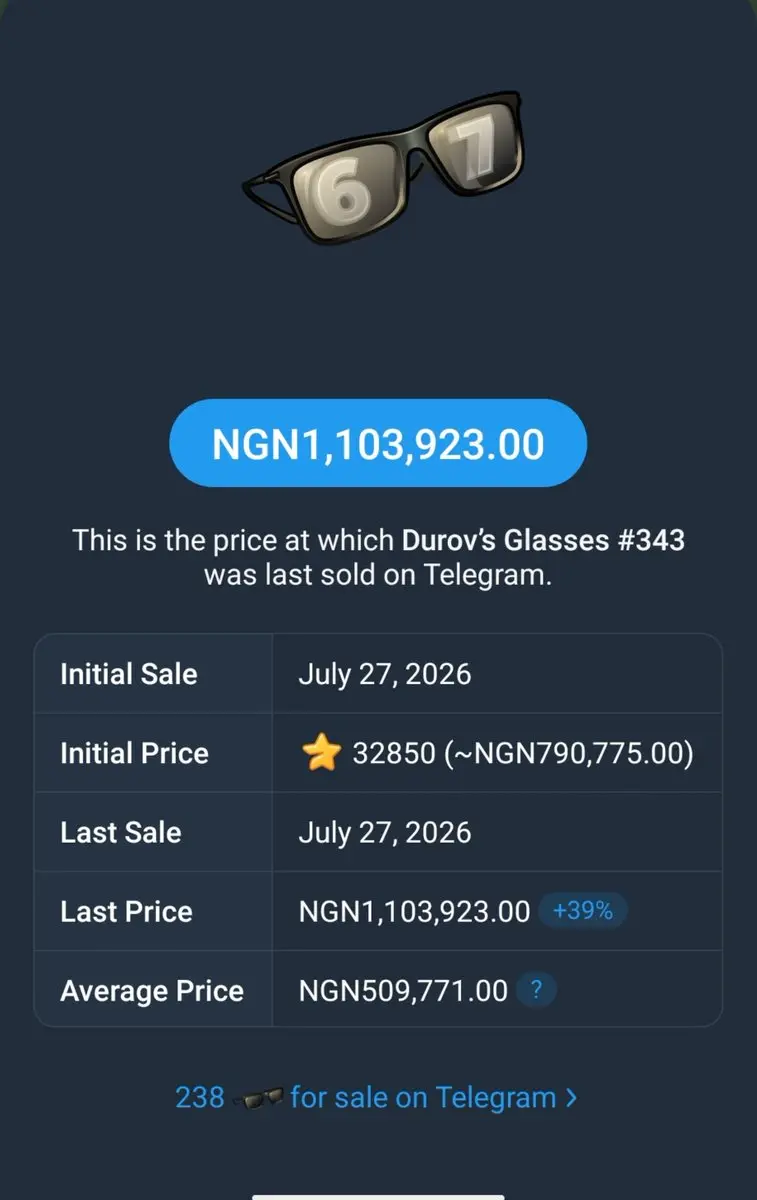Select the Last Price row label
This screenshot has height=1200, width=757.
(126, 912)
